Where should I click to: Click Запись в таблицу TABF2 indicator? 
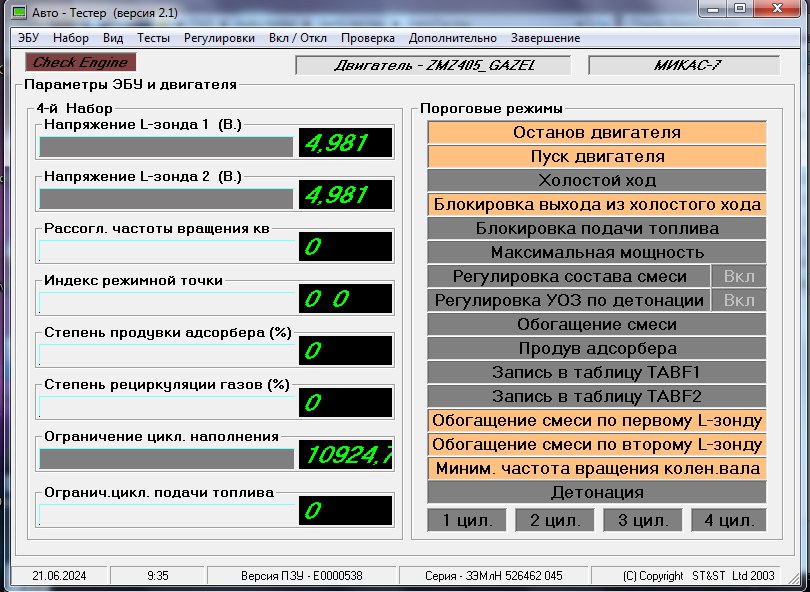[x=597, y=397]
